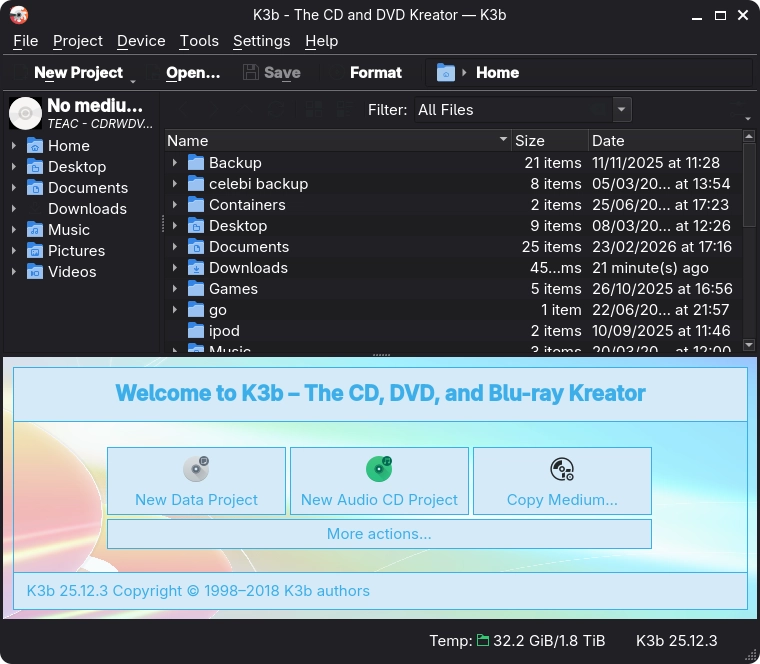Expand the Home node in sidebar tree
Image resolution: width=760 pixels, height=664 pixels.
(x=14, y=145)
